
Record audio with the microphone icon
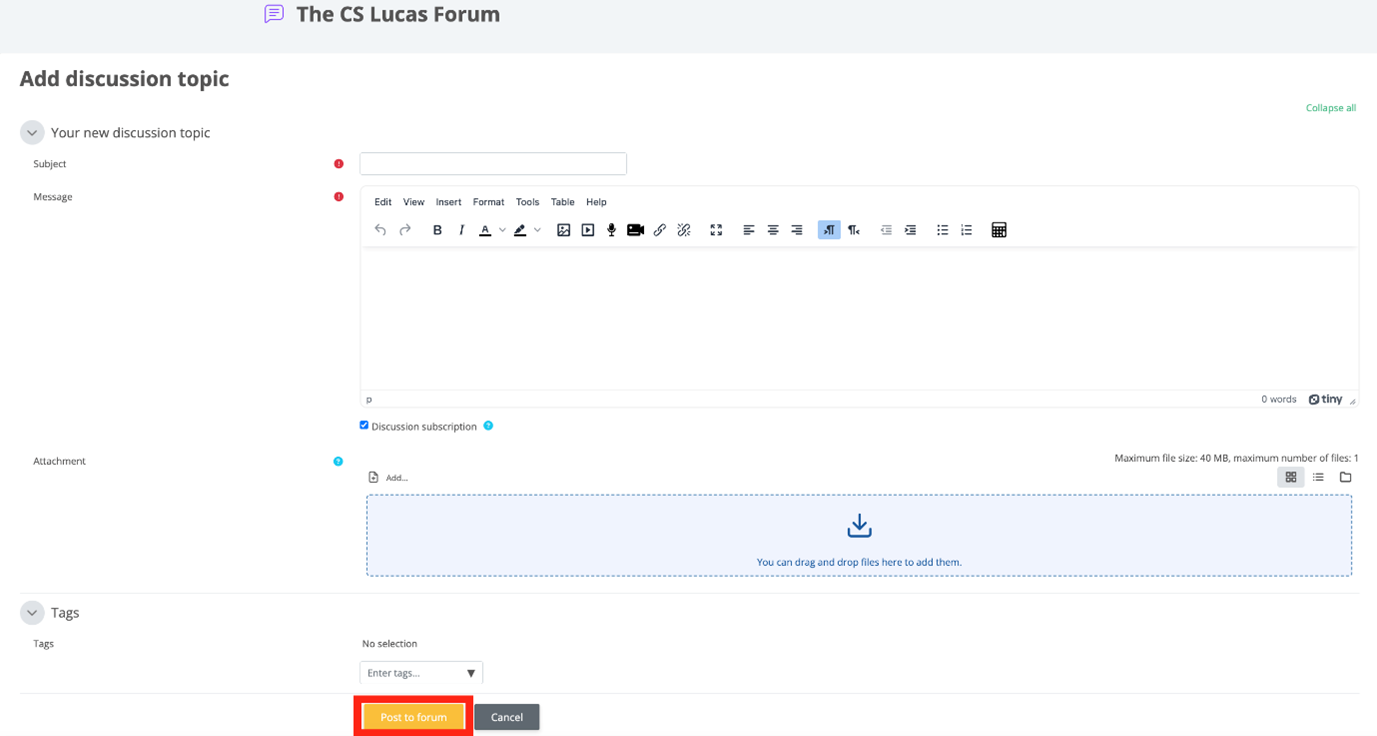coord(611,230)
